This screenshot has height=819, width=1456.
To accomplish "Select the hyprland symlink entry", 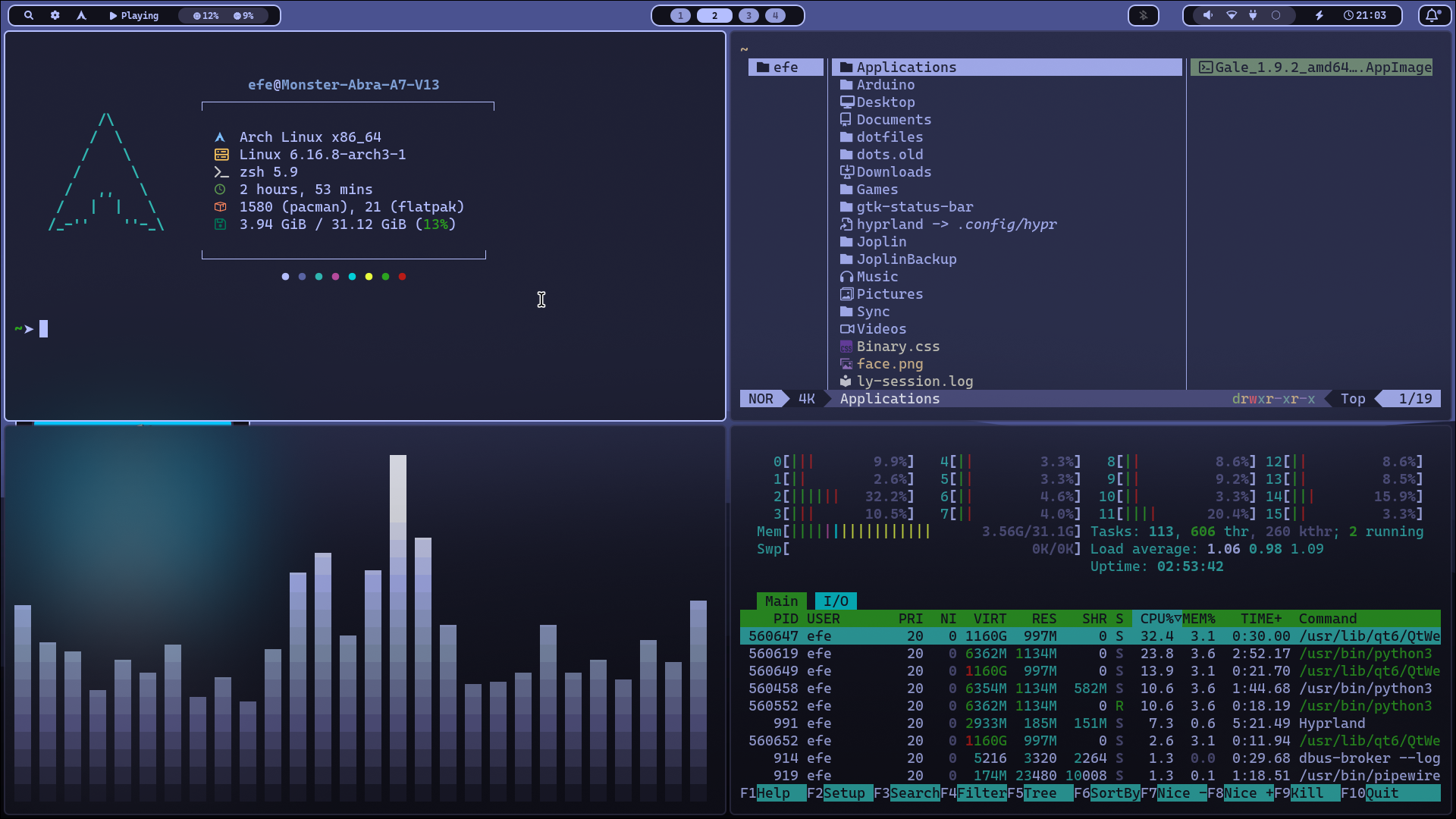I will (x=890, y=224).
